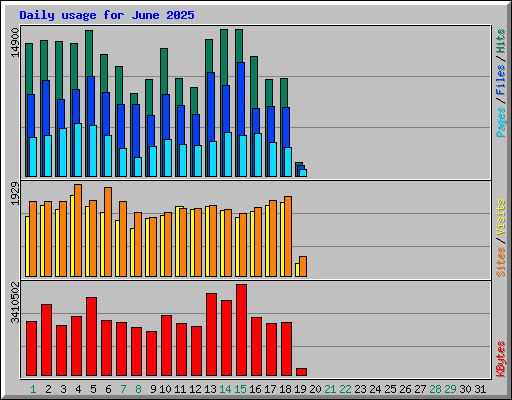Viewport: 512px width, 400px height.
Task: Click the 14900 axis label
Action: click(x=15, y=42)
